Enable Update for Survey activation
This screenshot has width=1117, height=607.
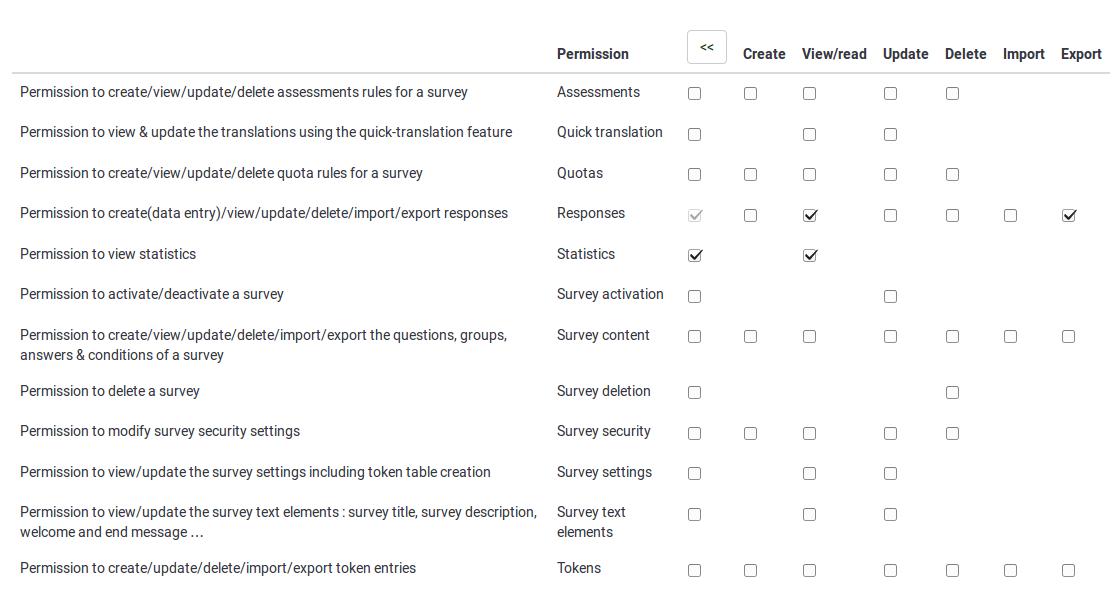(x=890, y=296)
